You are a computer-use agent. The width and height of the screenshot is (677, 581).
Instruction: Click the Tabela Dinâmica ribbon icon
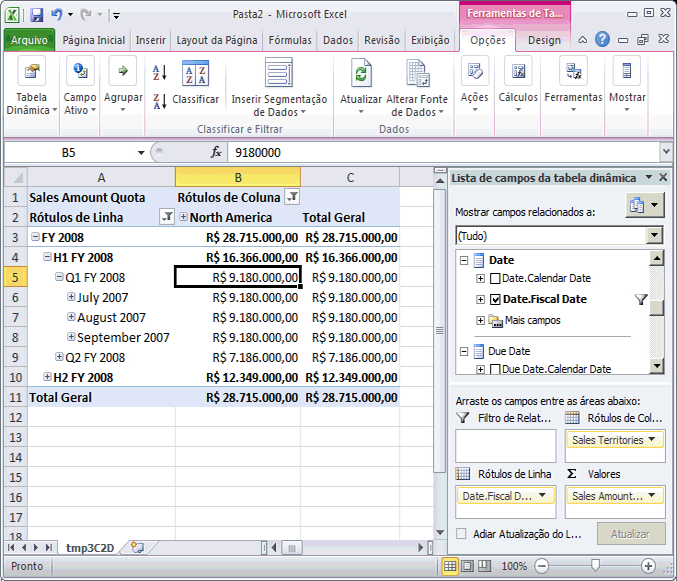(33, 73)
